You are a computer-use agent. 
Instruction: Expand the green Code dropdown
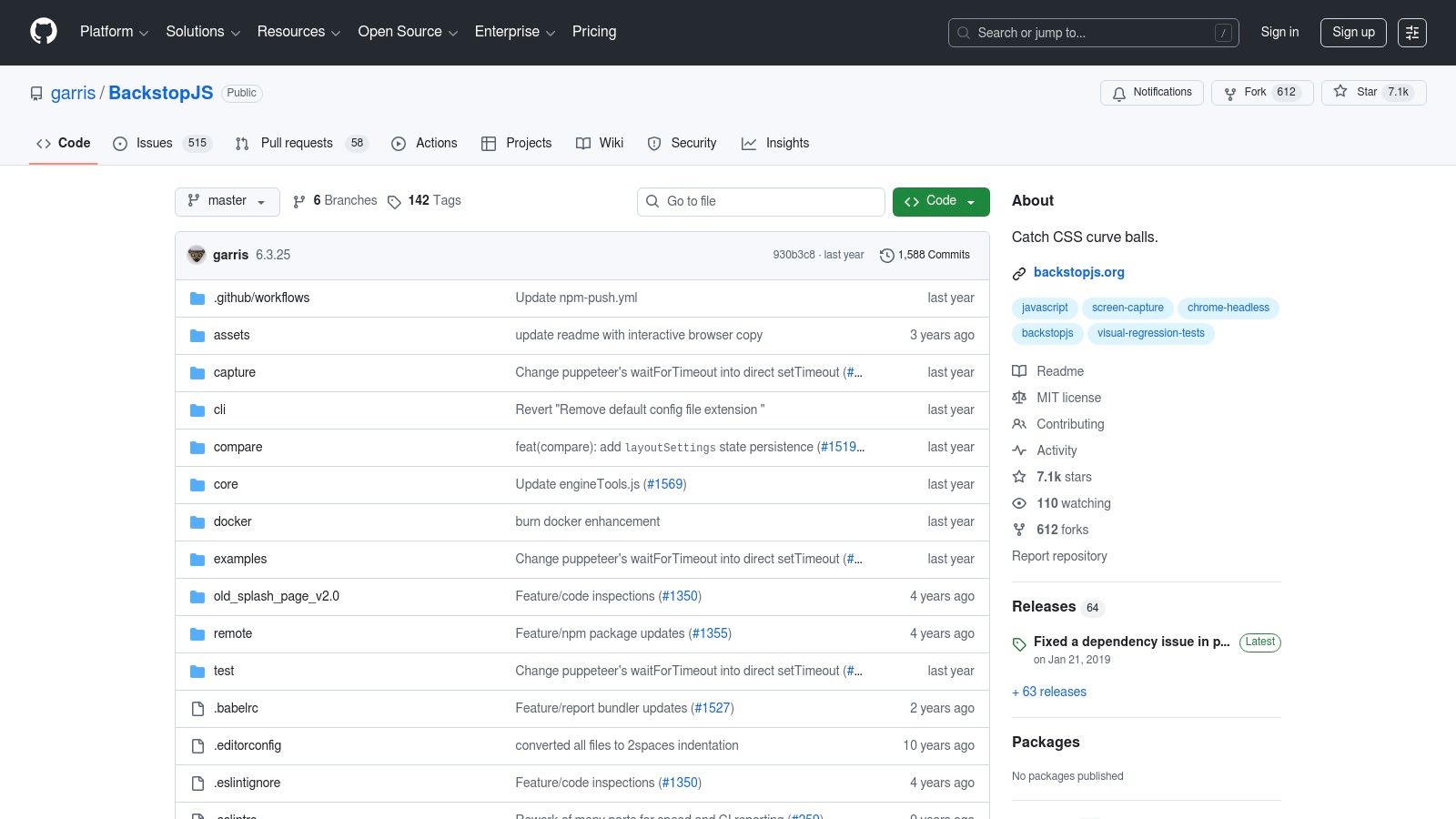940,201
